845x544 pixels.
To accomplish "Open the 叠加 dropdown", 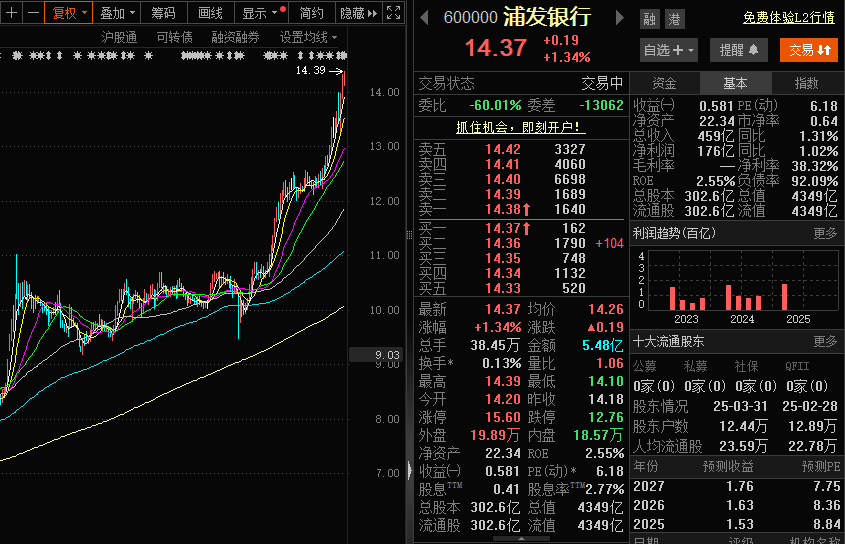I will pyautogui.click(x=117, y=12).
